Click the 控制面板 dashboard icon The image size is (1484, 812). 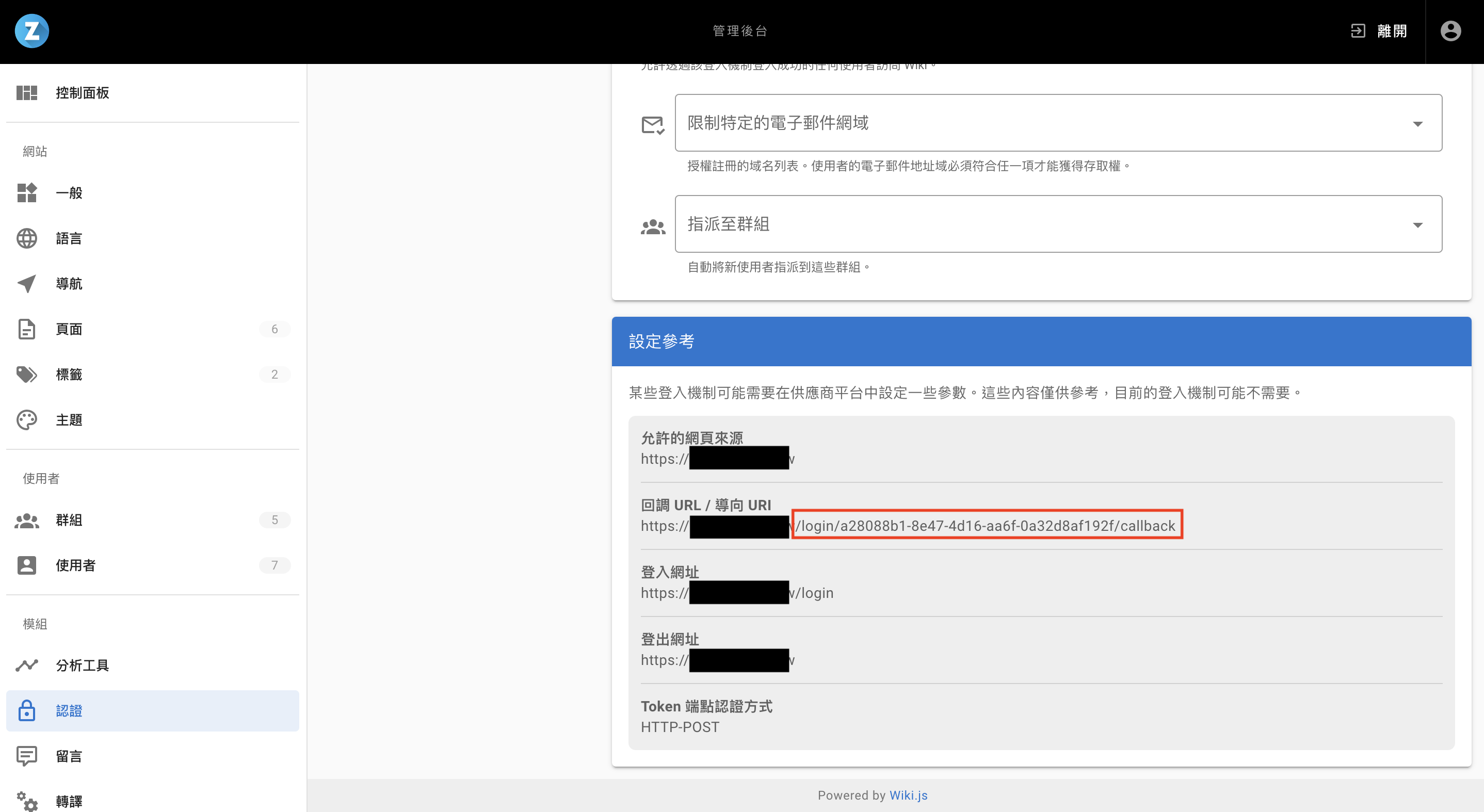(26, 93)
